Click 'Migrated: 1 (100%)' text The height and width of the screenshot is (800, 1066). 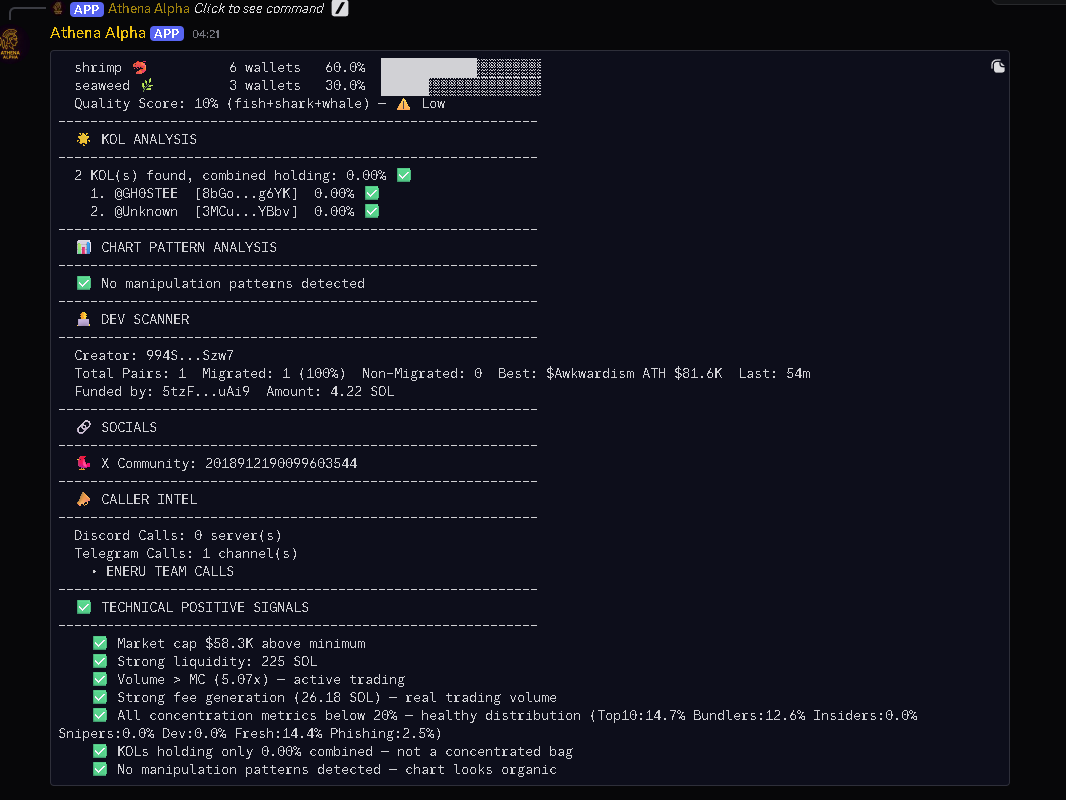pyautogui.click(x=274, y=373)
